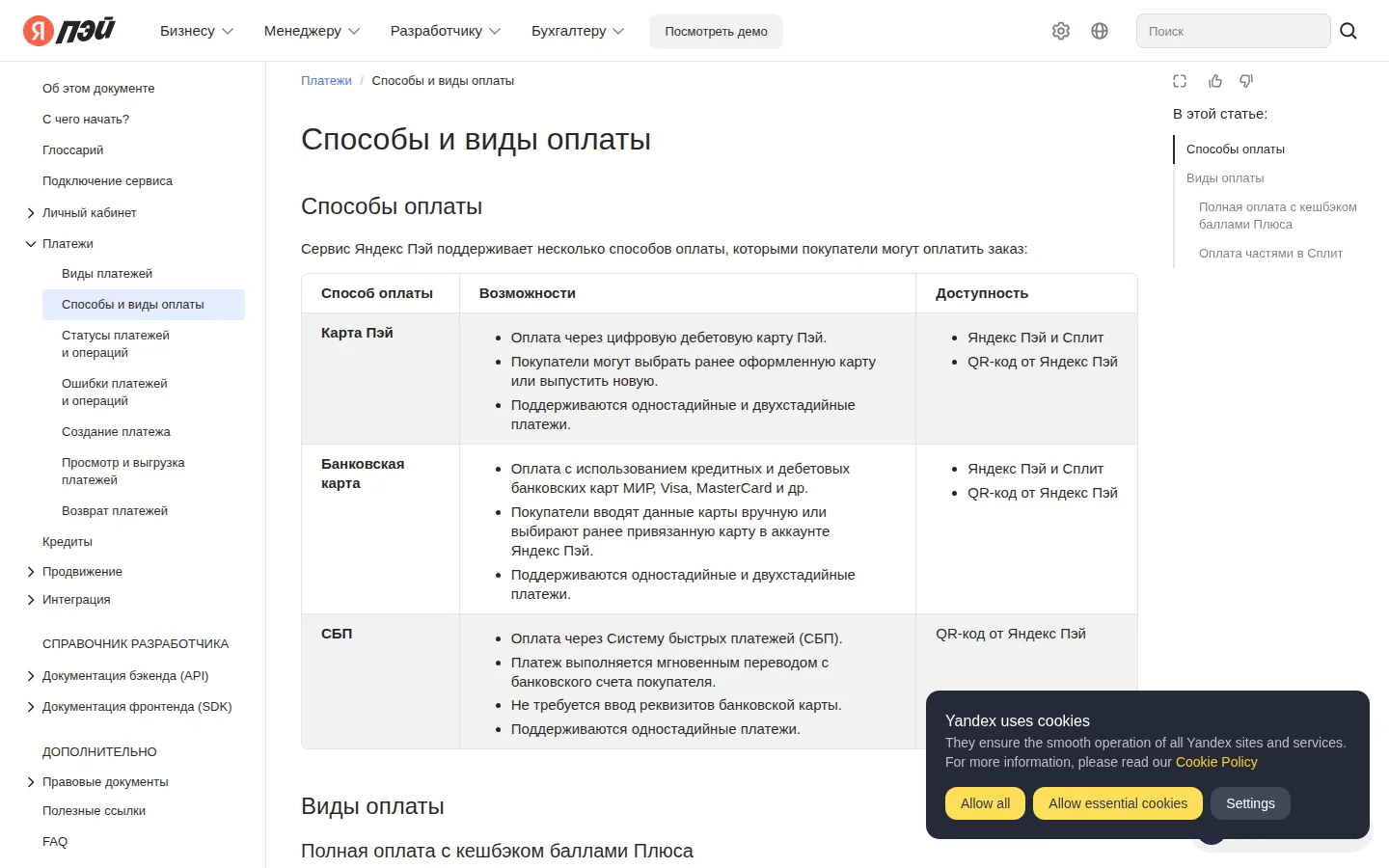1389x868 pixels.
Task: Open the settings gear icon in header
Action: tap(1061, 31)
